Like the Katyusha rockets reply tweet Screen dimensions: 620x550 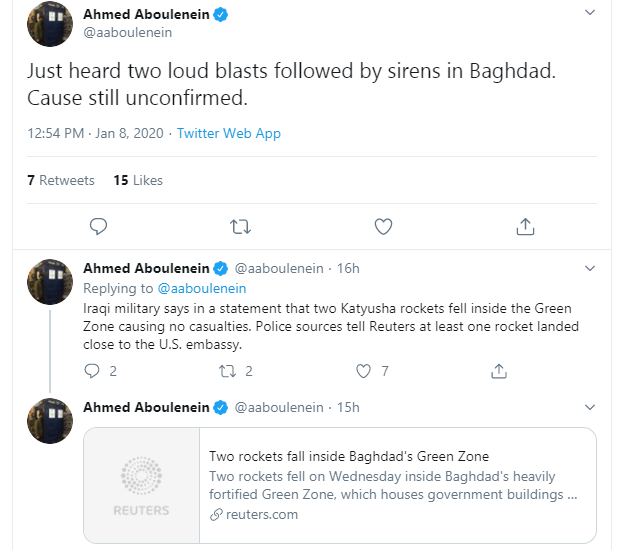[x=365, y=371]
